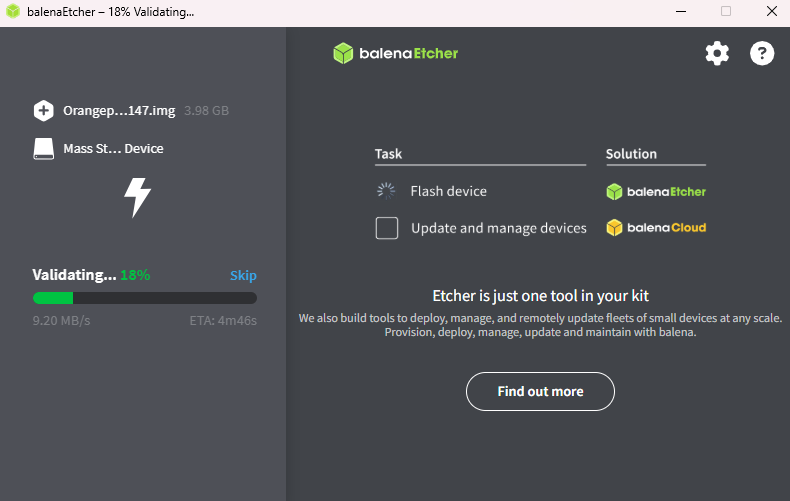
Task: Click the Flash device spinner icon
Action: [x=386, y=191]
